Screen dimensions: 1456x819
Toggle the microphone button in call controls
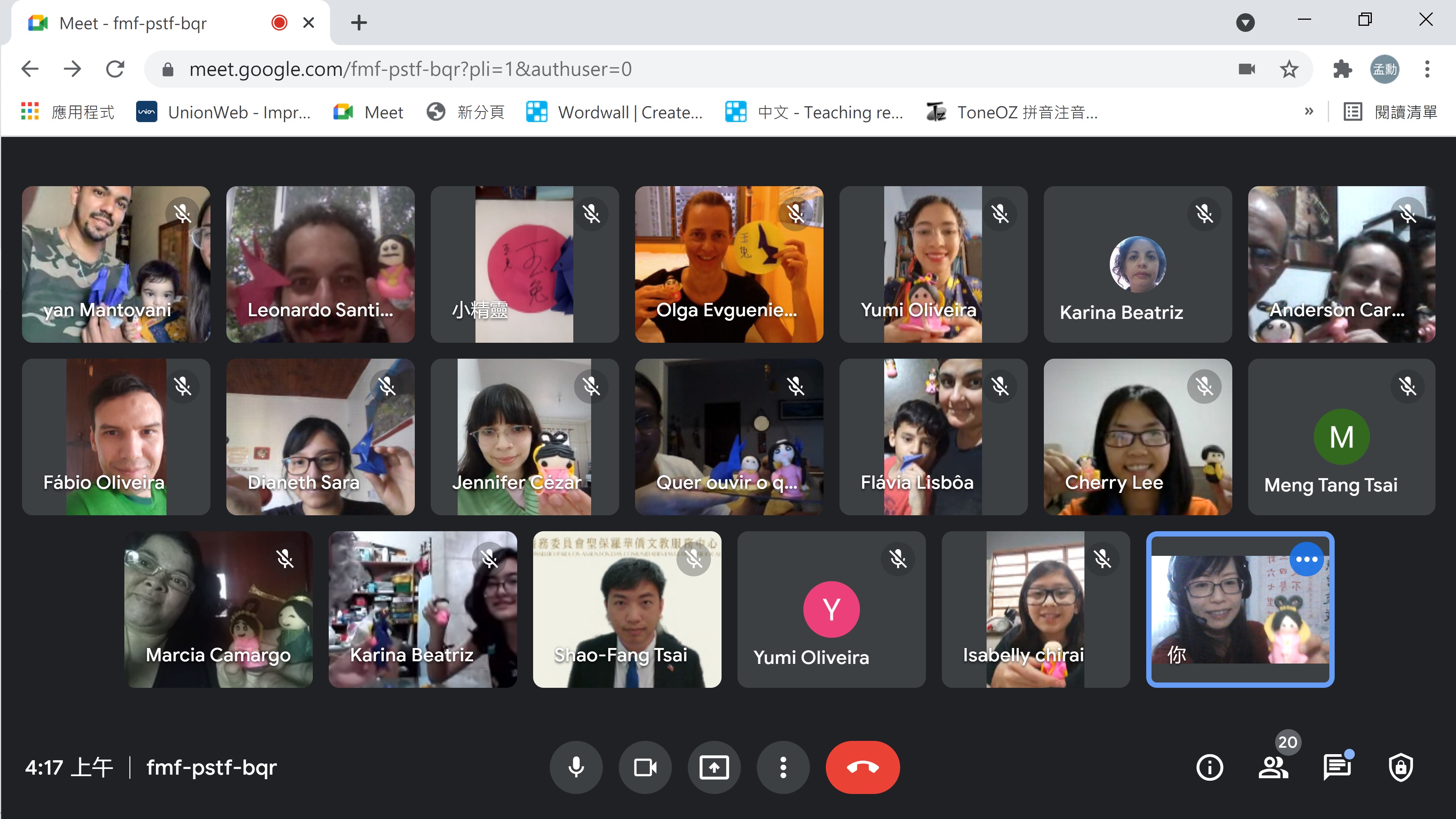pos(576,767)
